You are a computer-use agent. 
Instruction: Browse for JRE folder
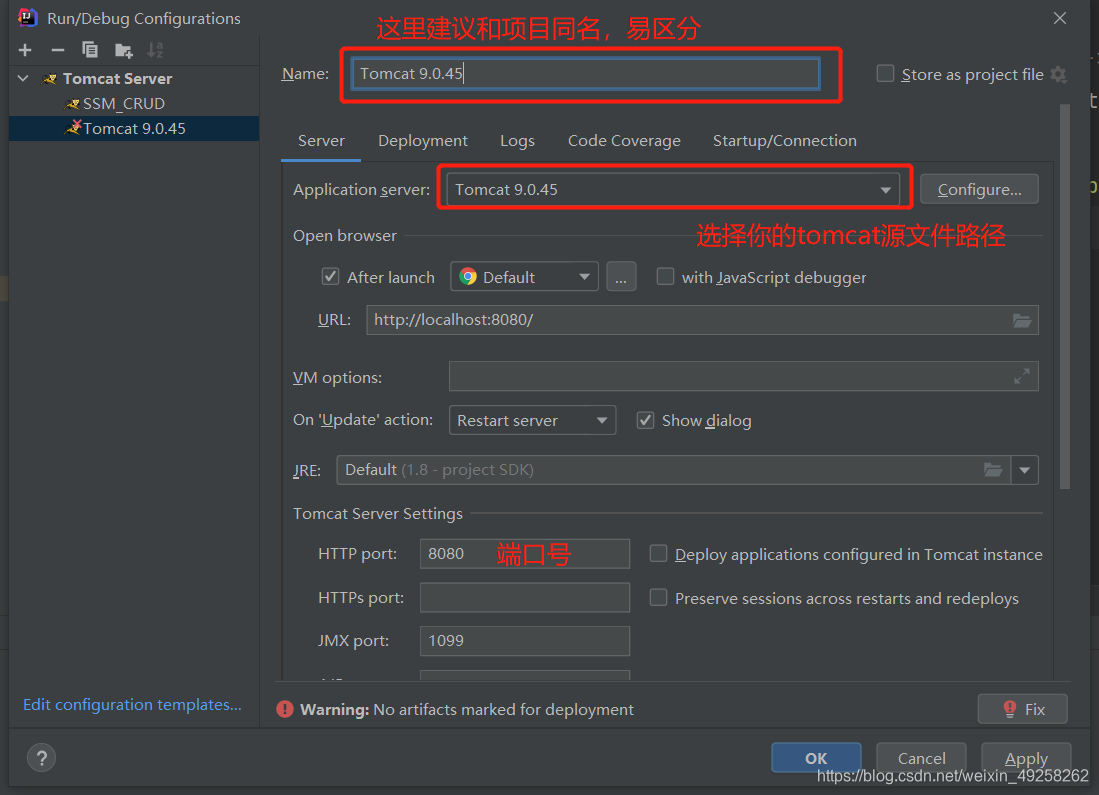(993, 470)
